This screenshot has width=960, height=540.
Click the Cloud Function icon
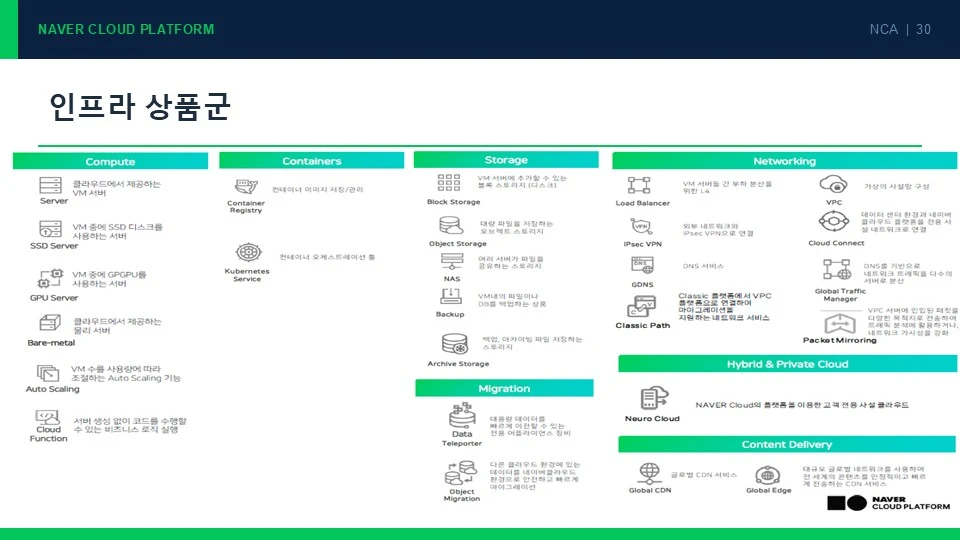click(48, 417)
